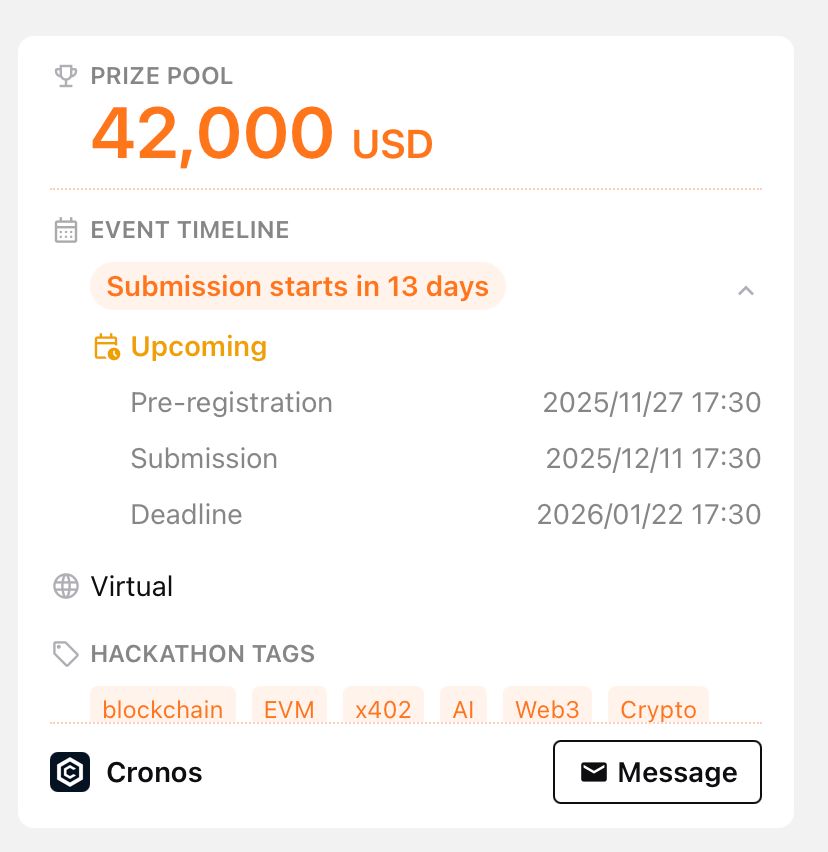Click the trophy icon next to Prize Pool
This screenshot has width=828, height=852.
tap(64, 75)
